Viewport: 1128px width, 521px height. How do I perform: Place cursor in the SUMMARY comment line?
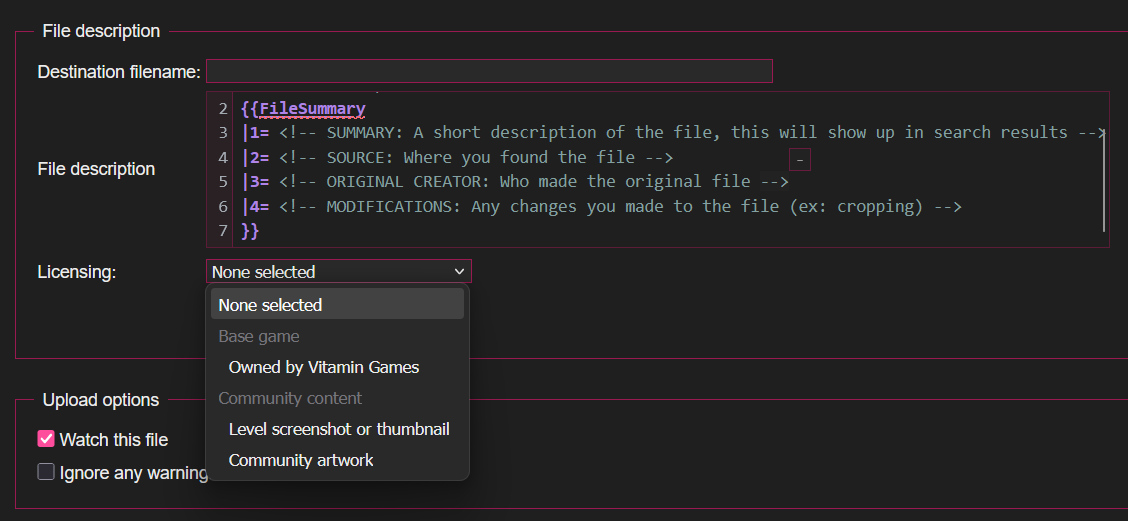pyautogui.click(x=690, y=133)
